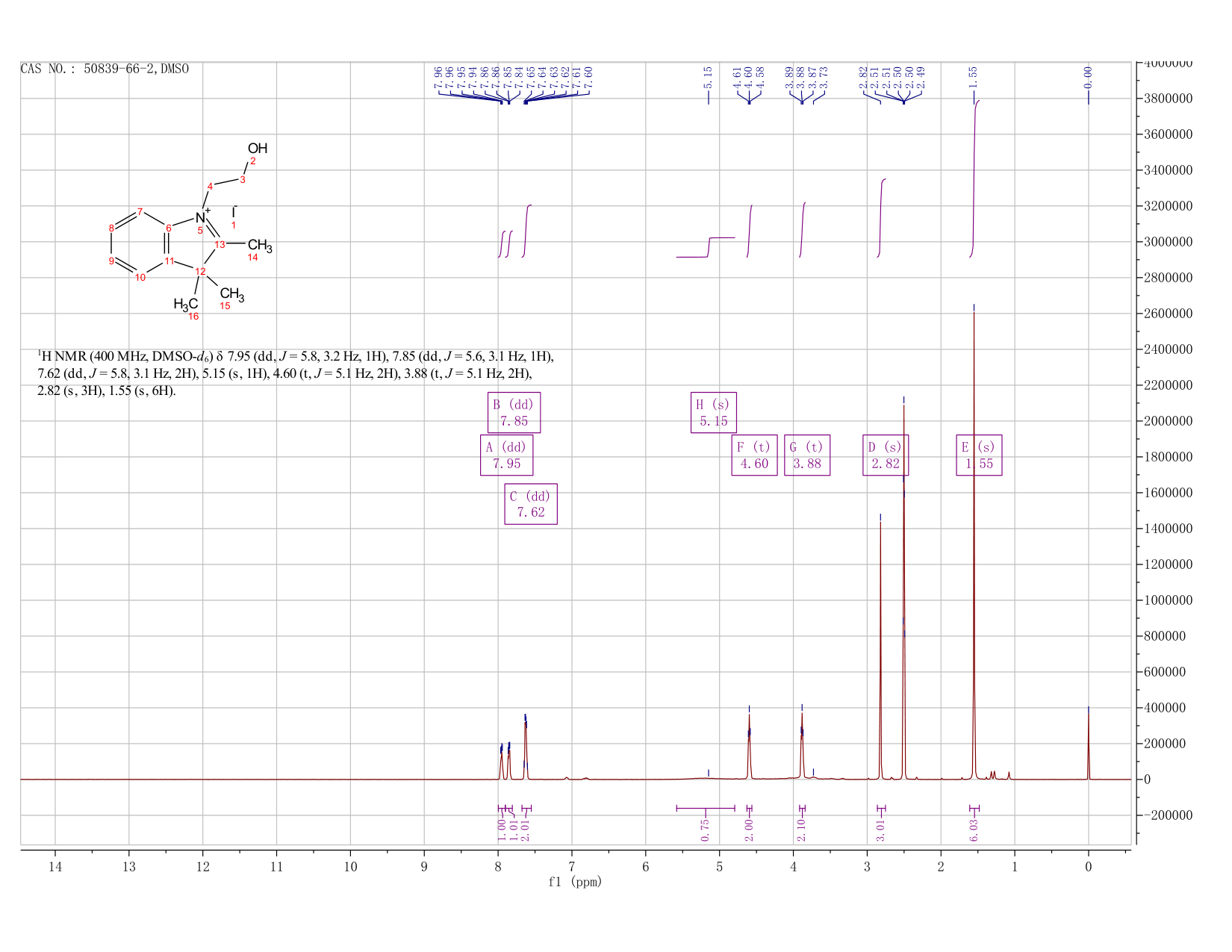Screen dimensions: 1232x952
Task: Select multiplet label H (s) 5.15
Action: point(714,412)
